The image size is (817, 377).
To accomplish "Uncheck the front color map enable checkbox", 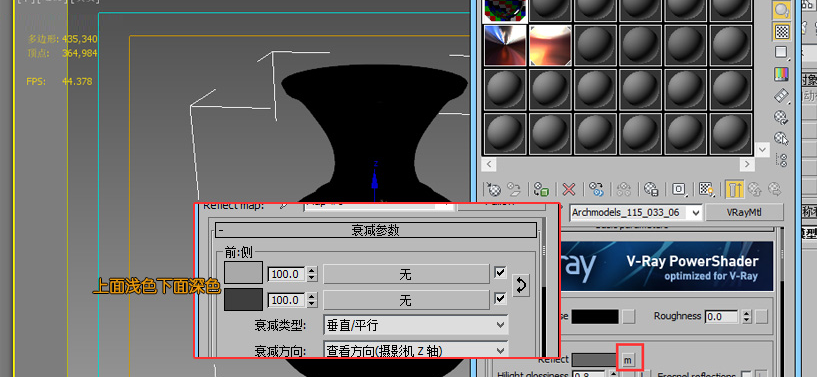I will coord(500,272).
